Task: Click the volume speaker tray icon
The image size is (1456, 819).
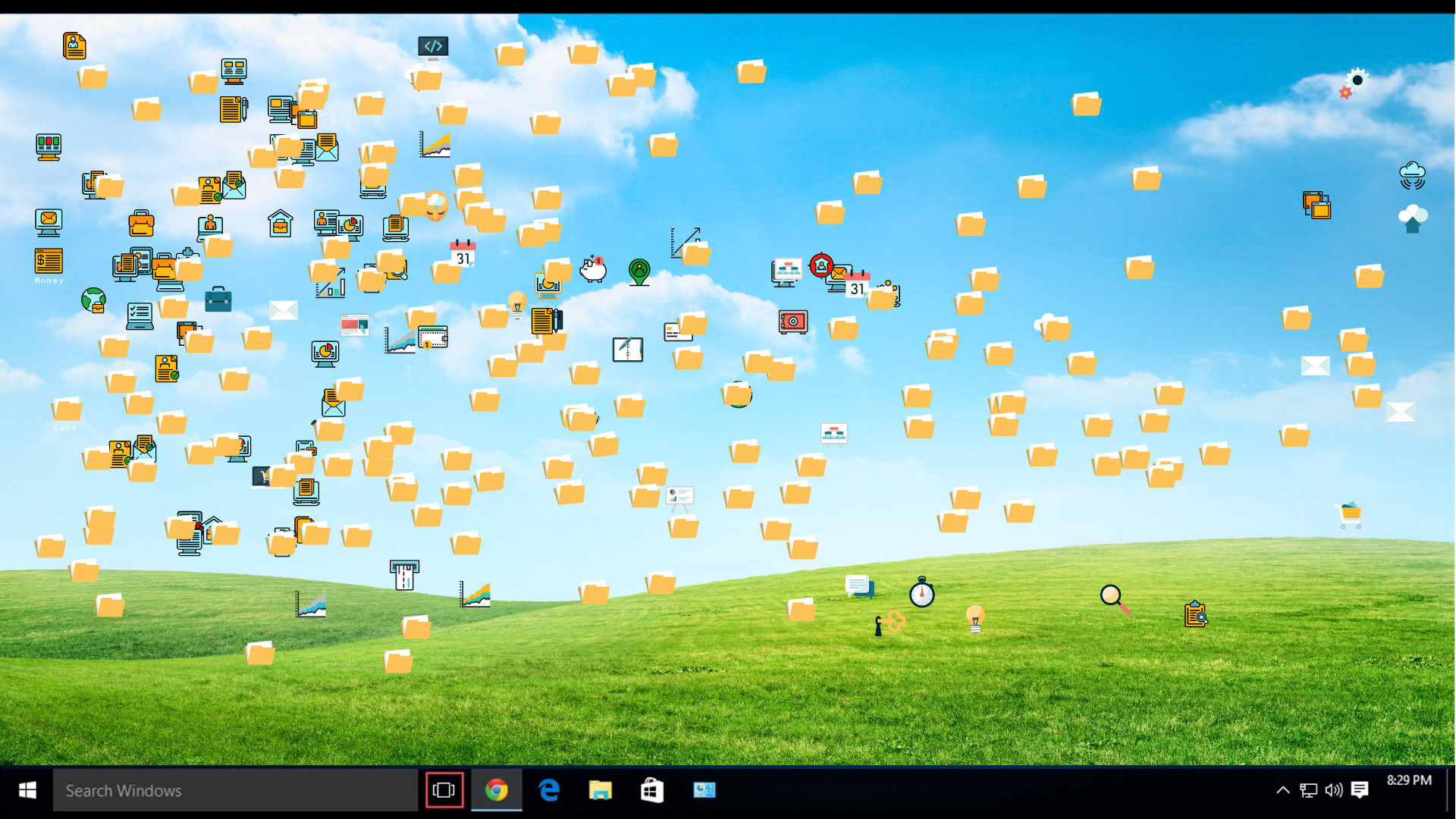Action: (1334, 790)
